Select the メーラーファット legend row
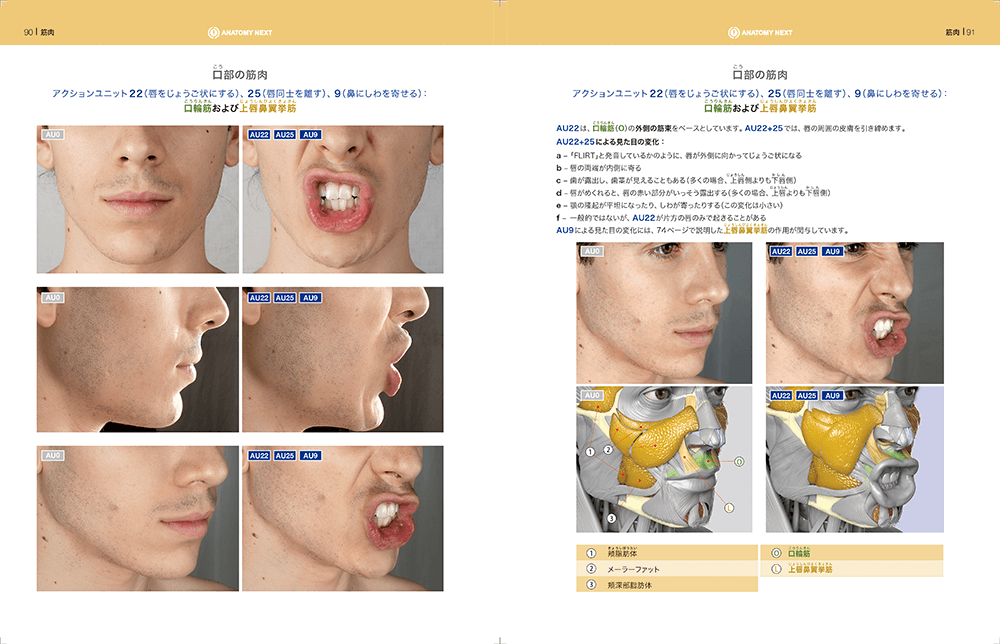This screenshot has height=644, width=1000. tap(666, 569)
